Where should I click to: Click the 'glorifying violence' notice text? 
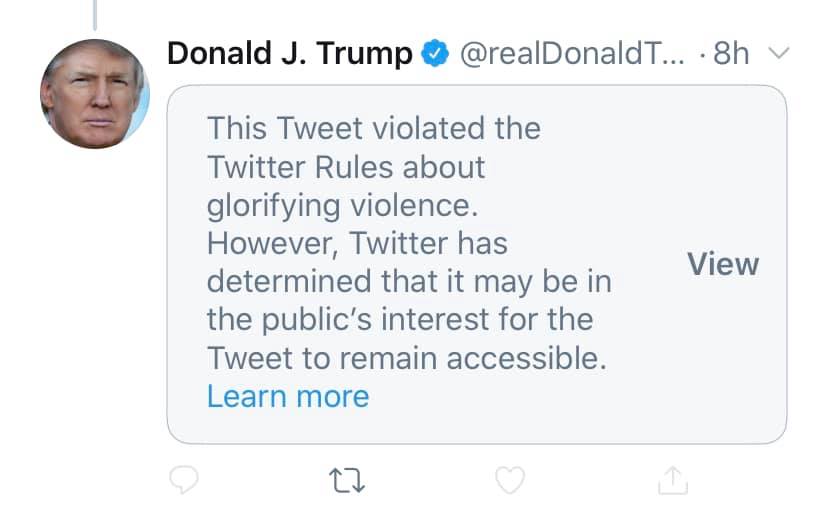pyautogui.click(x=342, y=205)
